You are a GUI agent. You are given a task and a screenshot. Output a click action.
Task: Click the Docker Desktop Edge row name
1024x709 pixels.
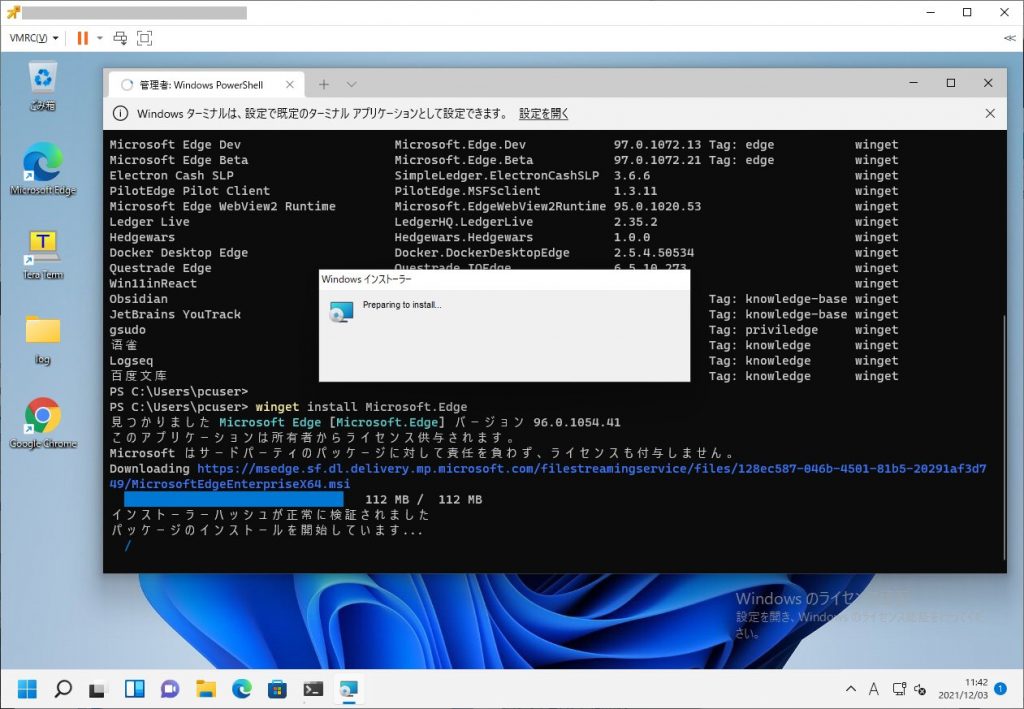tap(178, 253)
